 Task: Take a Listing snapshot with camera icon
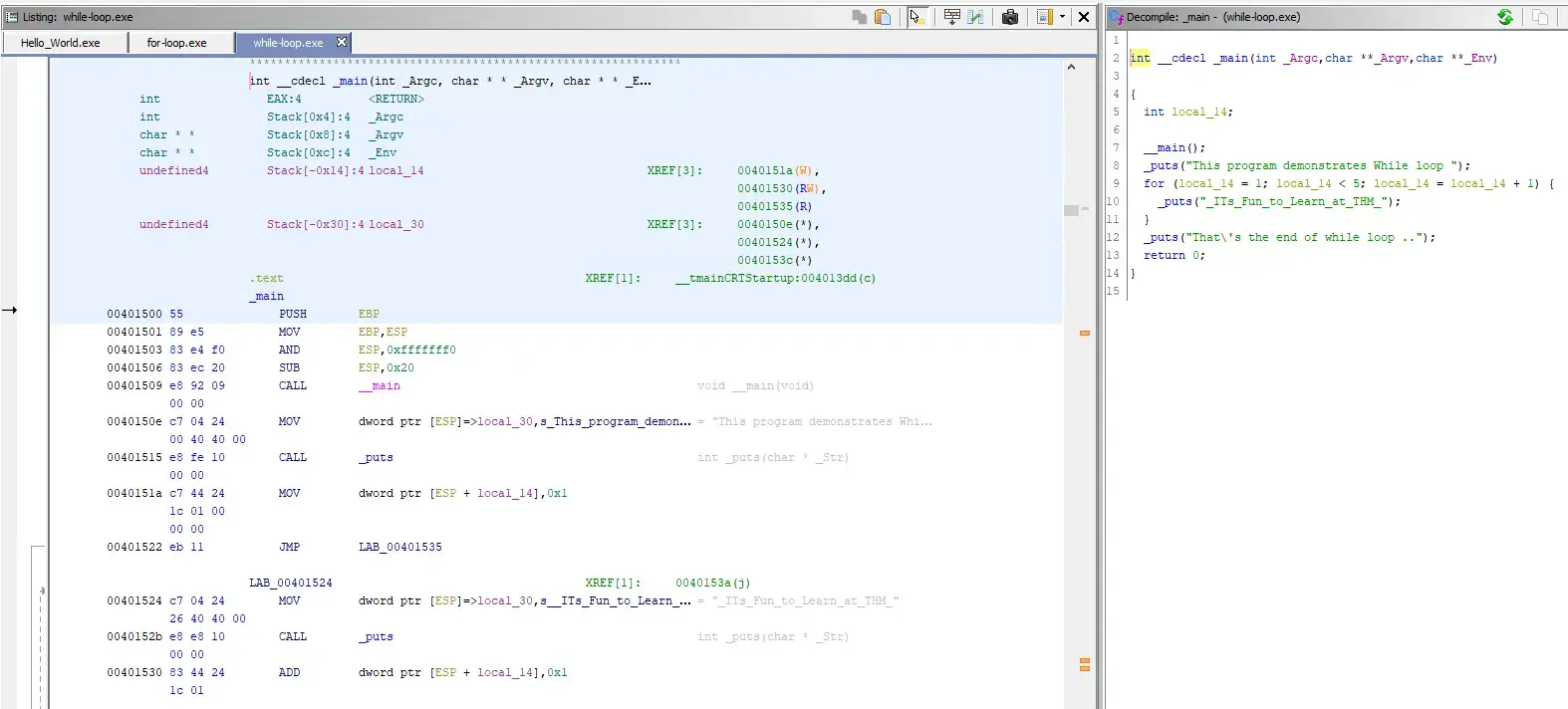coord(1010,17)
